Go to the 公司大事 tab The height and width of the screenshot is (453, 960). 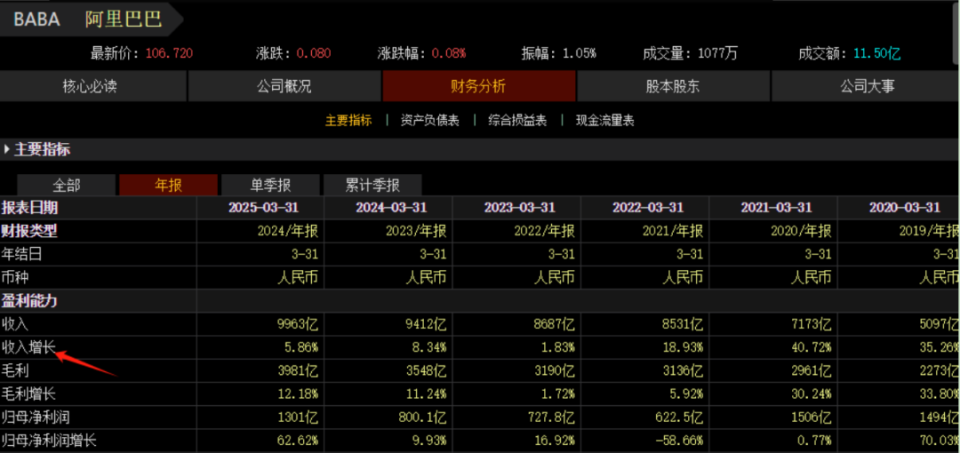(864, 86)
